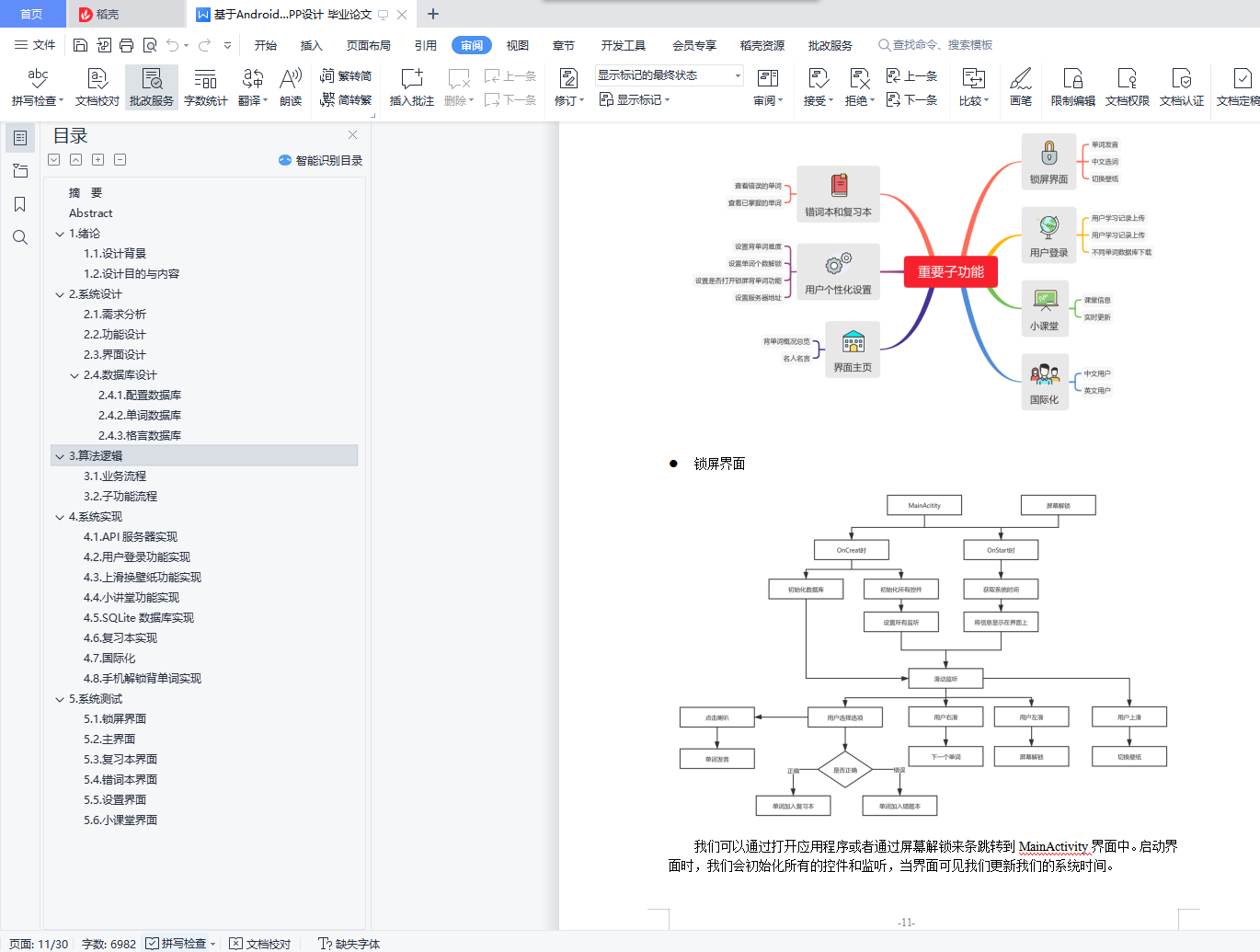
Task: Toggle 拼写检查 checkbox in status bar
Action: [x=153, y=944]
